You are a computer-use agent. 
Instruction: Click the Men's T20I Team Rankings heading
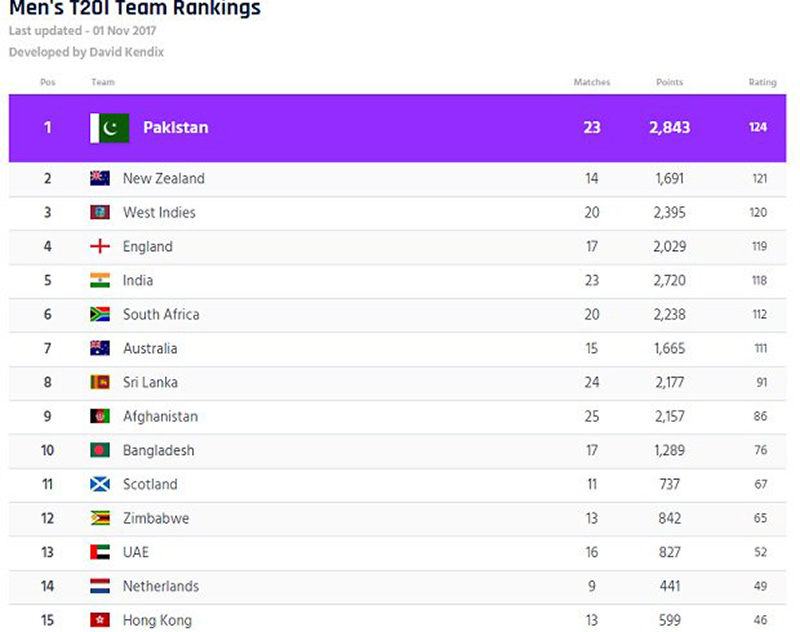point(135,10)
